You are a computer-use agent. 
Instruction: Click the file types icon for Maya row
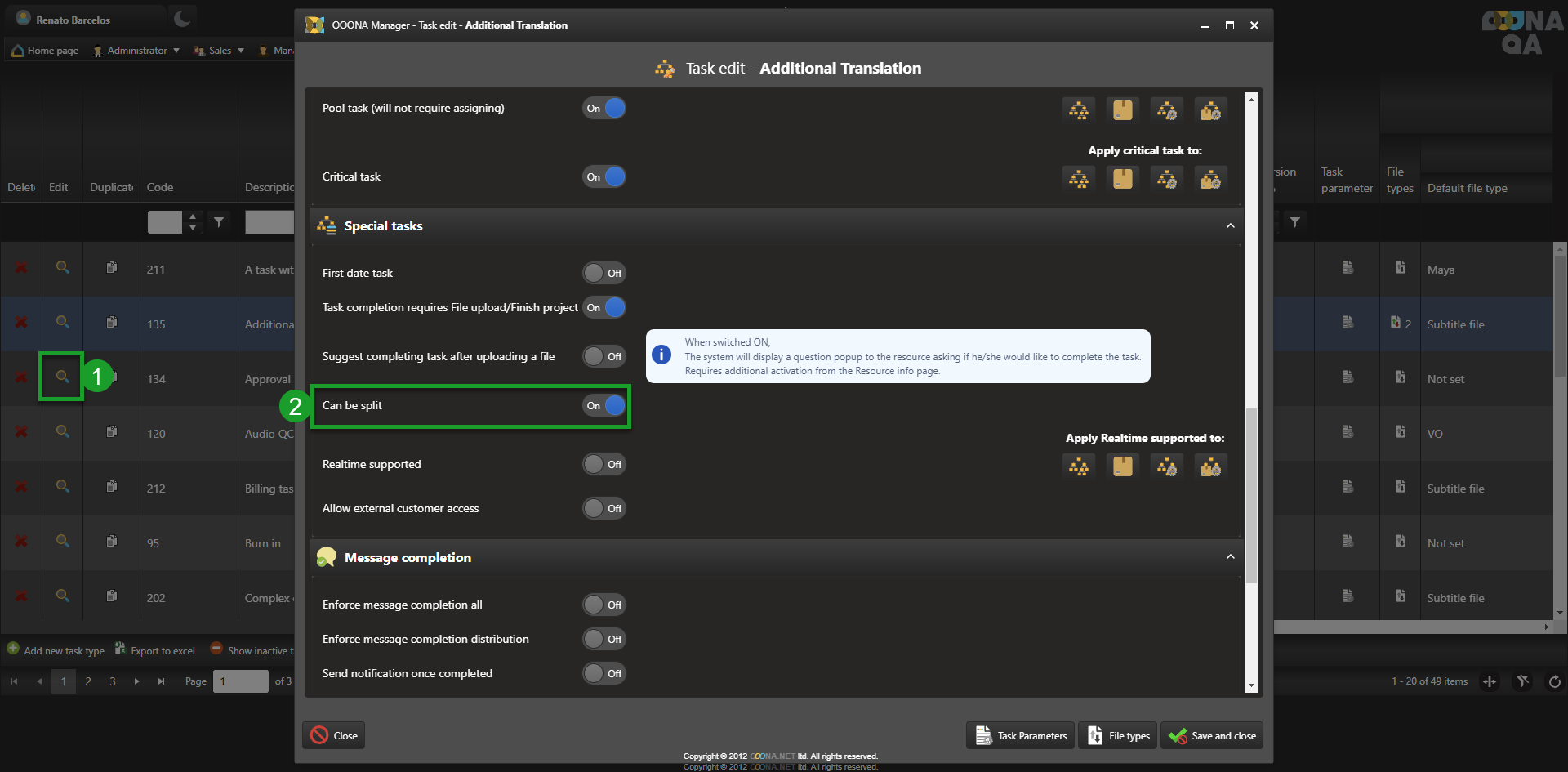(x=1400, y=268)
